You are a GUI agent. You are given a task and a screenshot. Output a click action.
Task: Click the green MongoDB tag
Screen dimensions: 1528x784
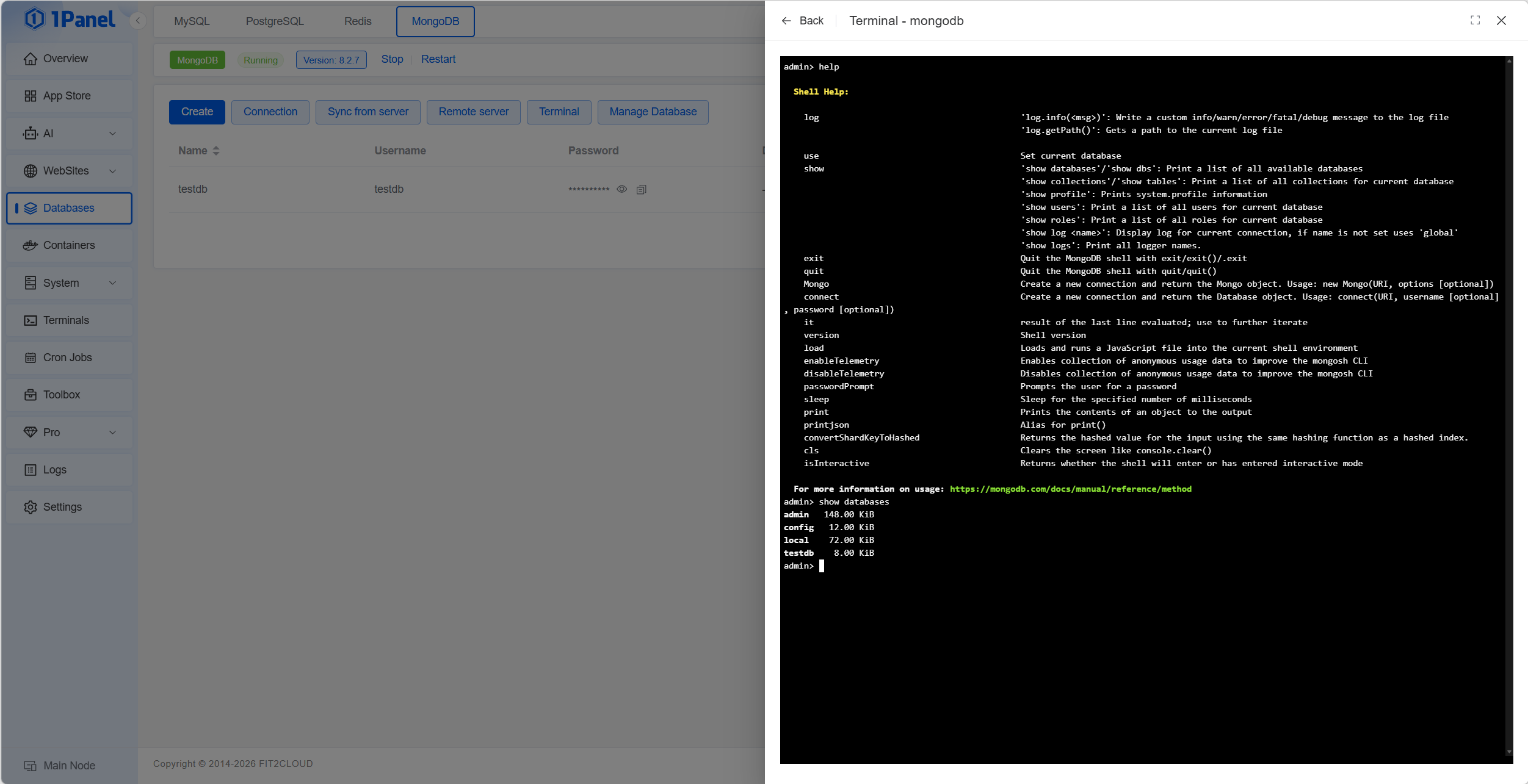pyautogui.click(x=197, y=60)
